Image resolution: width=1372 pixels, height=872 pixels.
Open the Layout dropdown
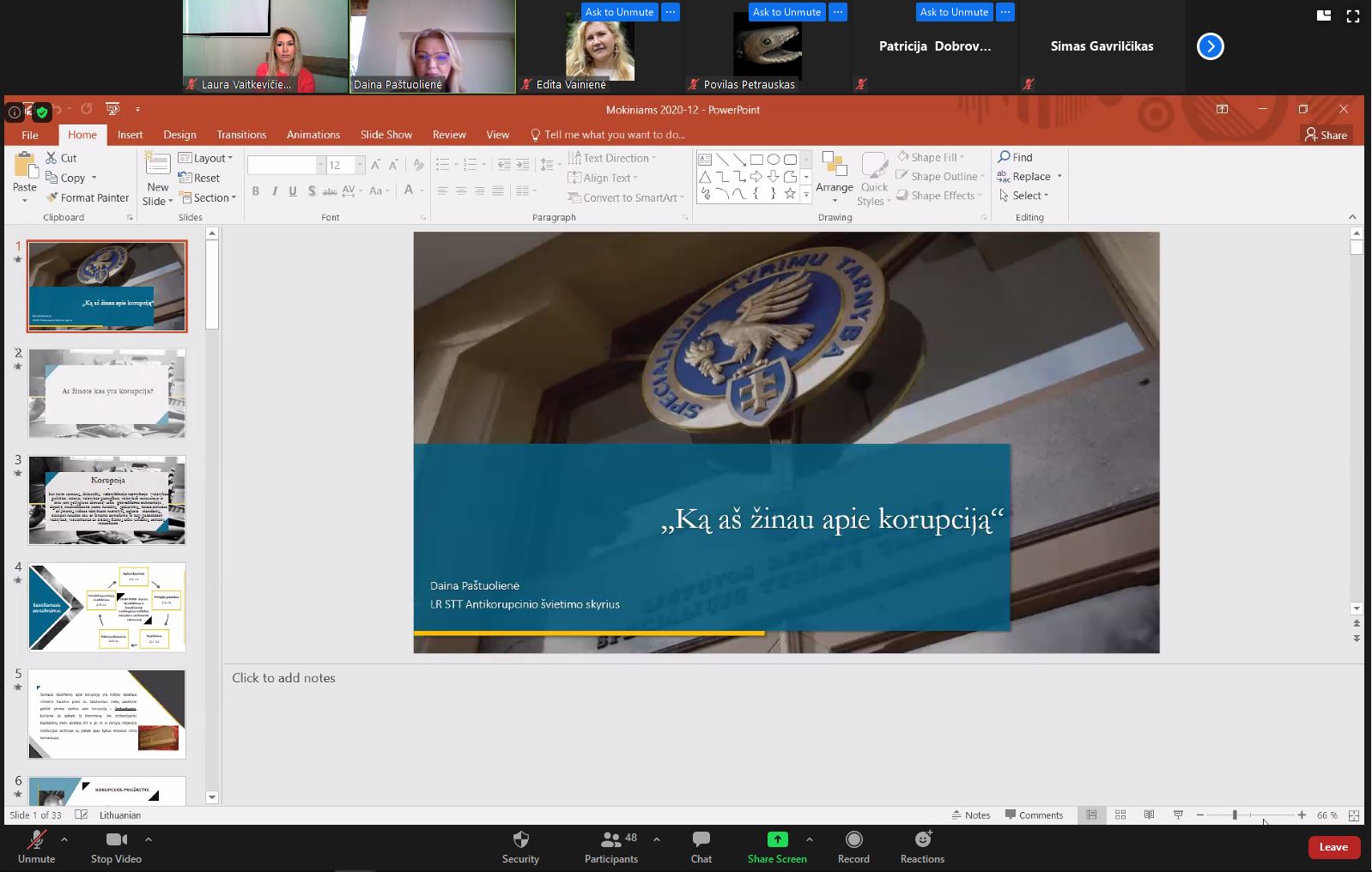coord(205,158)
